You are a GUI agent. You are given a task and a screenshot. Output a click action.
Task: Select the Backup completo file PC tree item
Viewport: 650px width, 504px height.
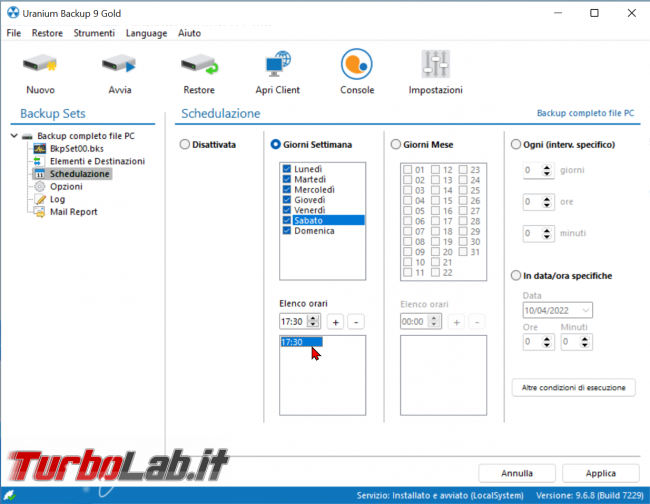pyautogui.click(x=86, y=136)
